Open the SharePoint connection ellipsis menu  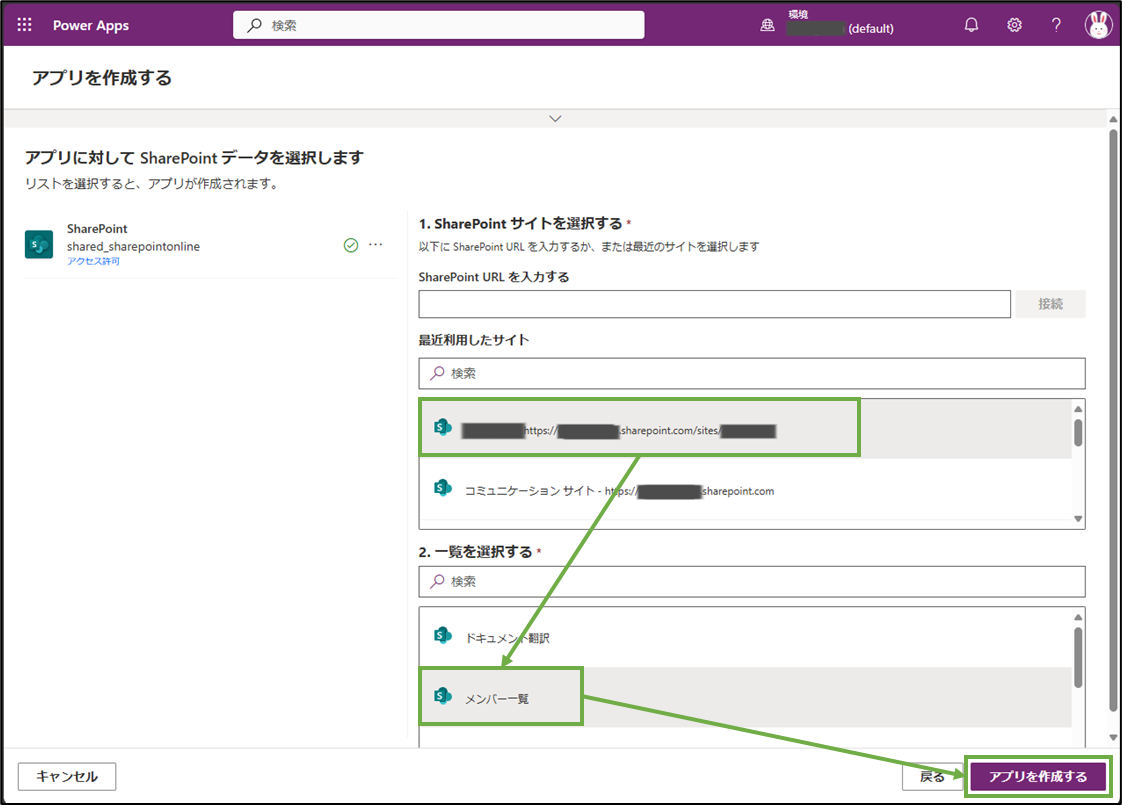376,245
